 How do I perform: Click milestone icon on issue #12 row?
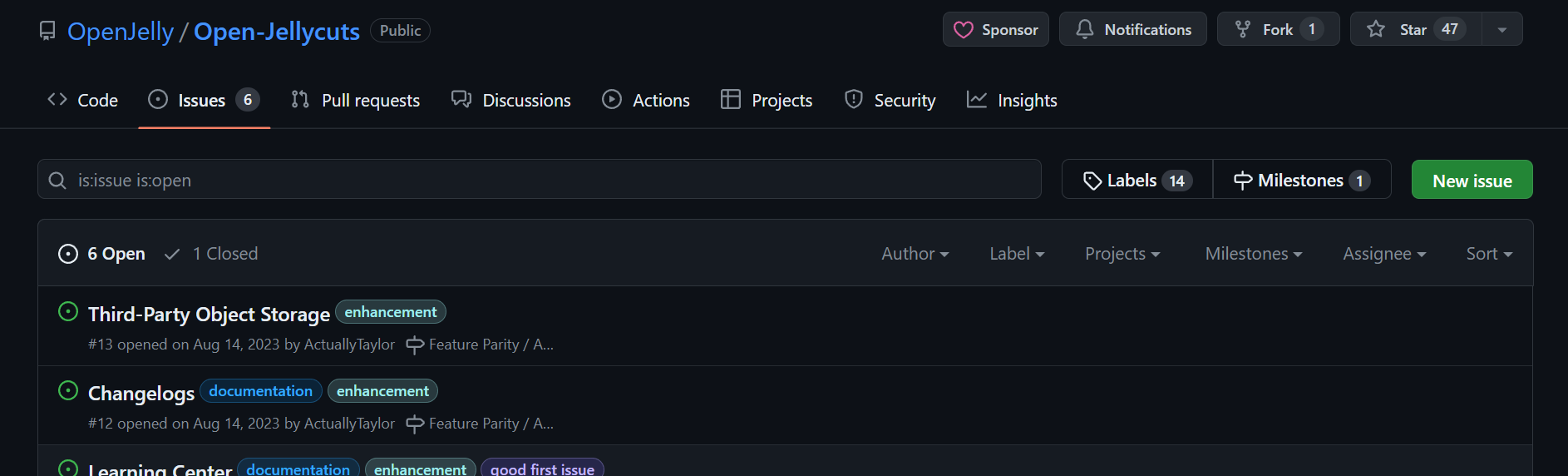(415, 424)
